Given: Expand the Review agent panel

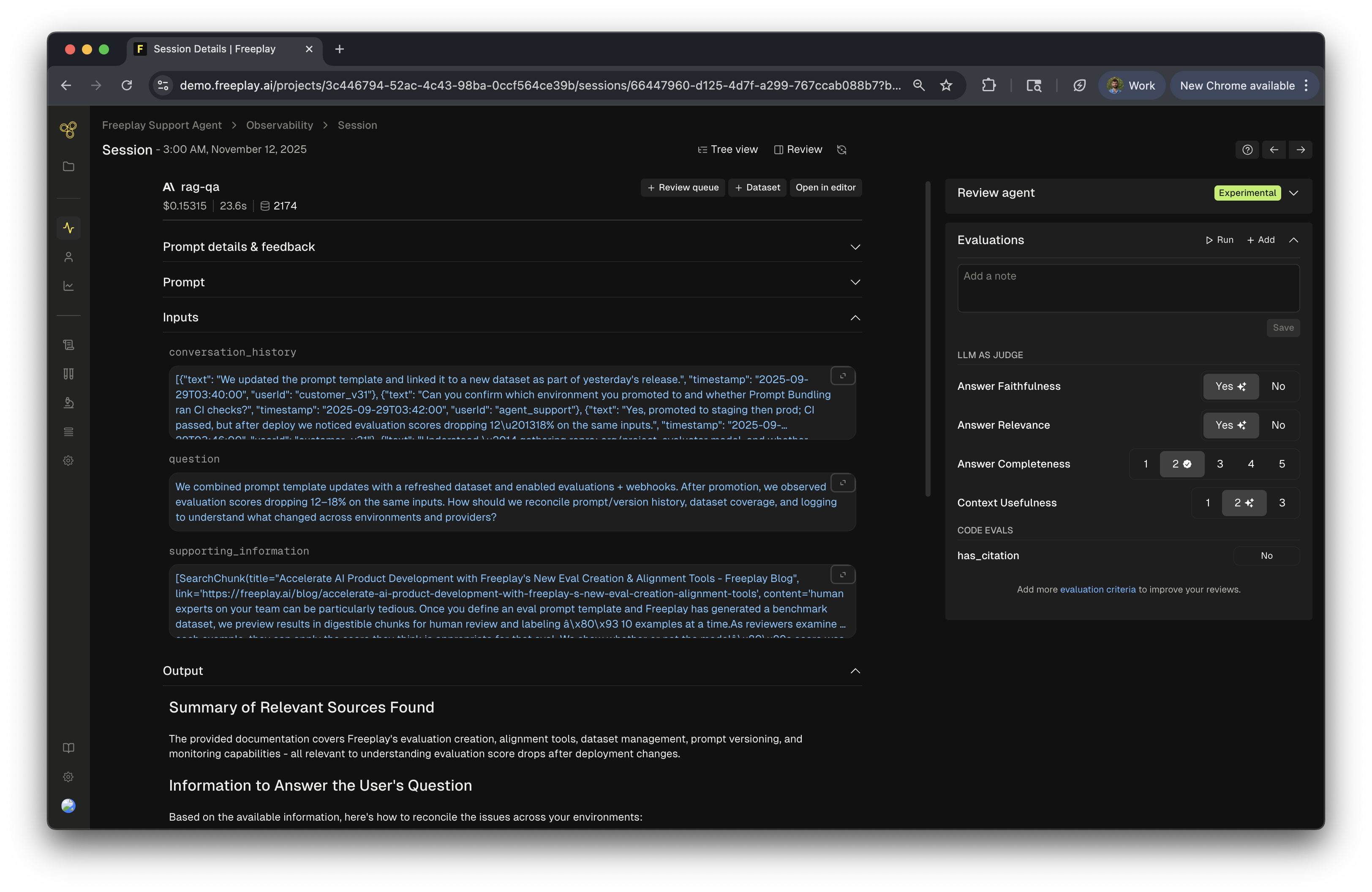Looking at the screenshot, I should (x=1293, y=193).
